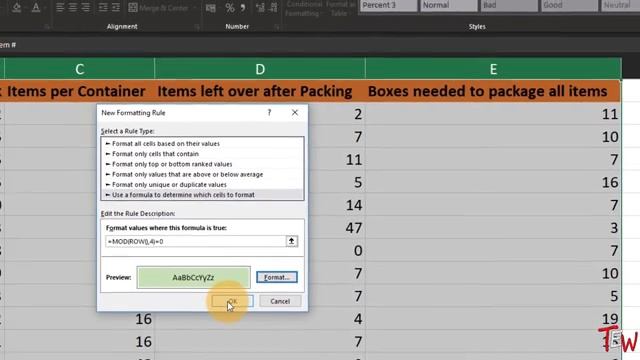Select 'Format only values that are above or below average'
The height and width of the screenshot is (360, 640).
click(x=202, y=174)
